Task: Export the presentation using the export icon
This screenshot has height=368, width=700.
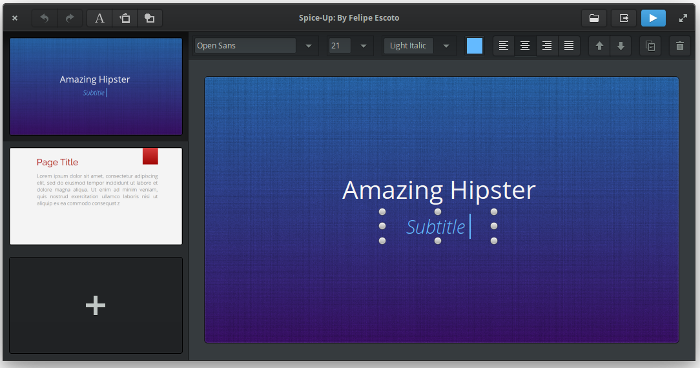Action: (x=624, y=18)
